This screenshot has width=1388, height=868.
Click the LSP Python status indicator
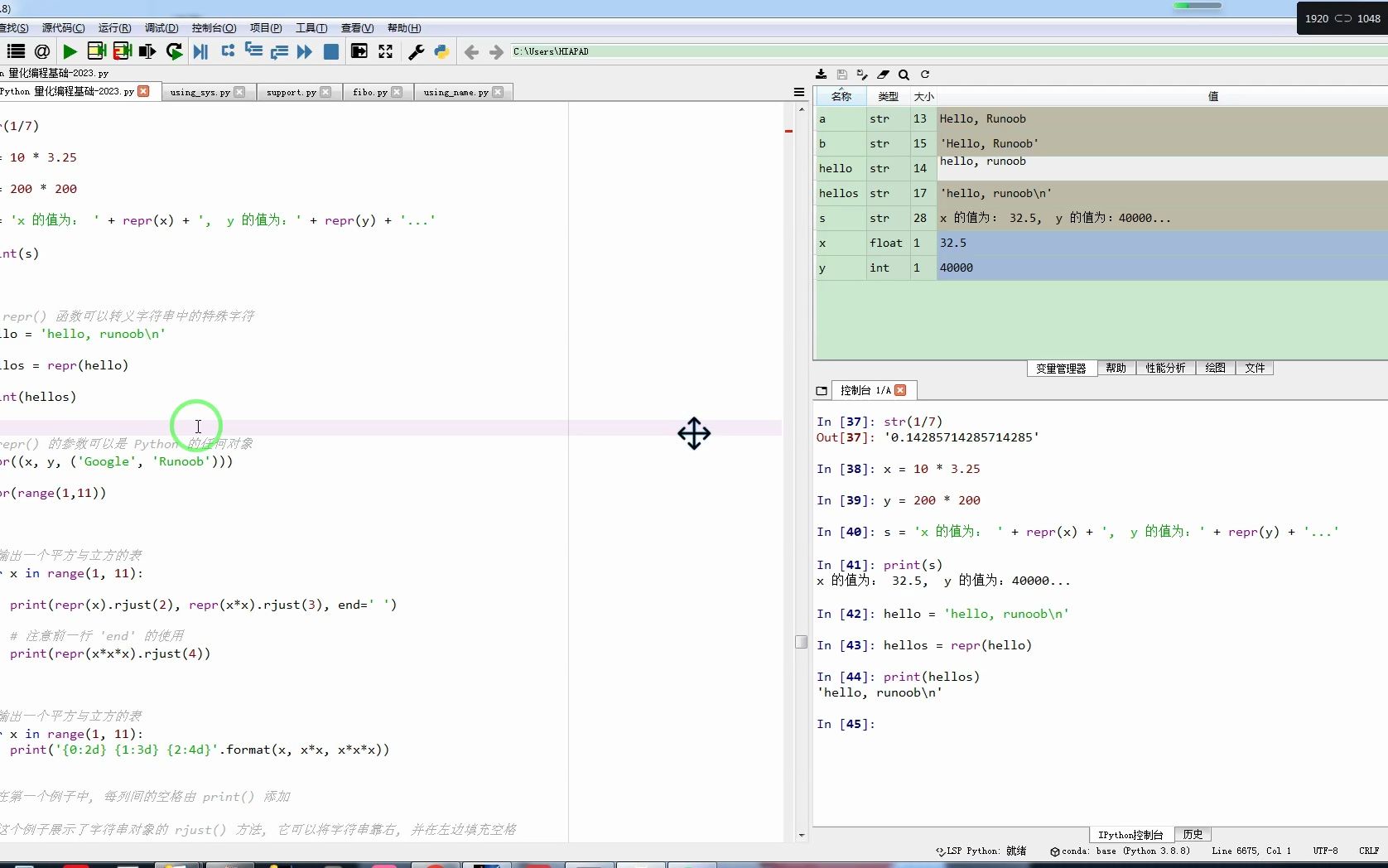click(x=981, y=851)
